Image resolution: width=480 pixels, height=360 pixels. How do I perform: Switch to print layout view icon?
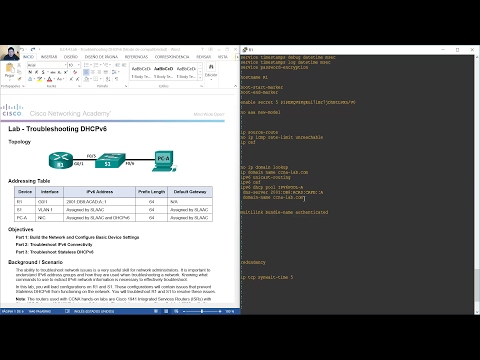tap(166, 311)
